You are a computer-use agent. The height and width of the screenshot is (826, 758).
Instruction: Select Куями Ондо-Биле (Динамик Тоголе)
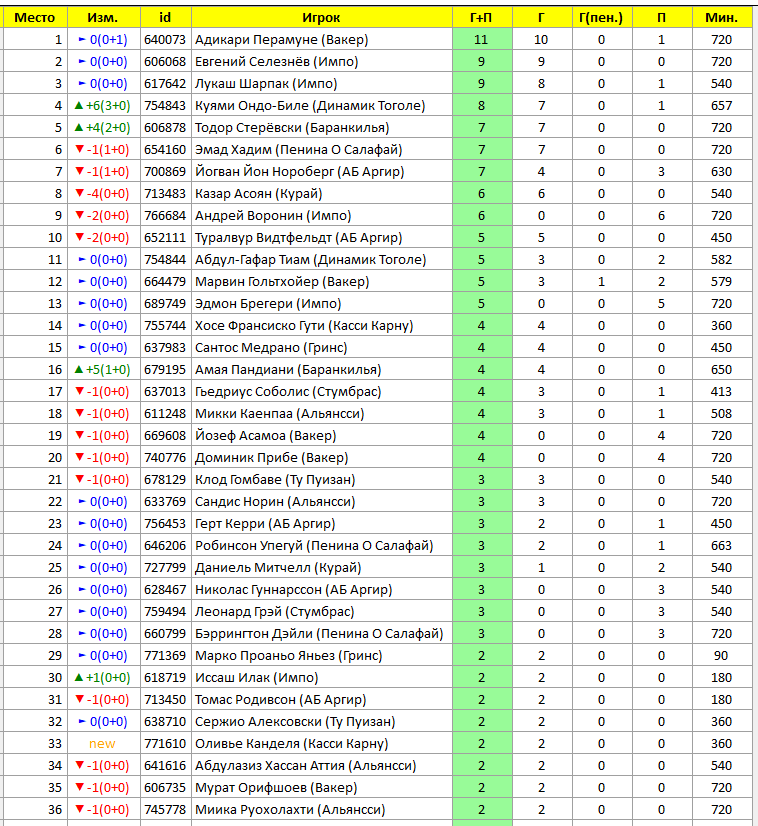310,105
